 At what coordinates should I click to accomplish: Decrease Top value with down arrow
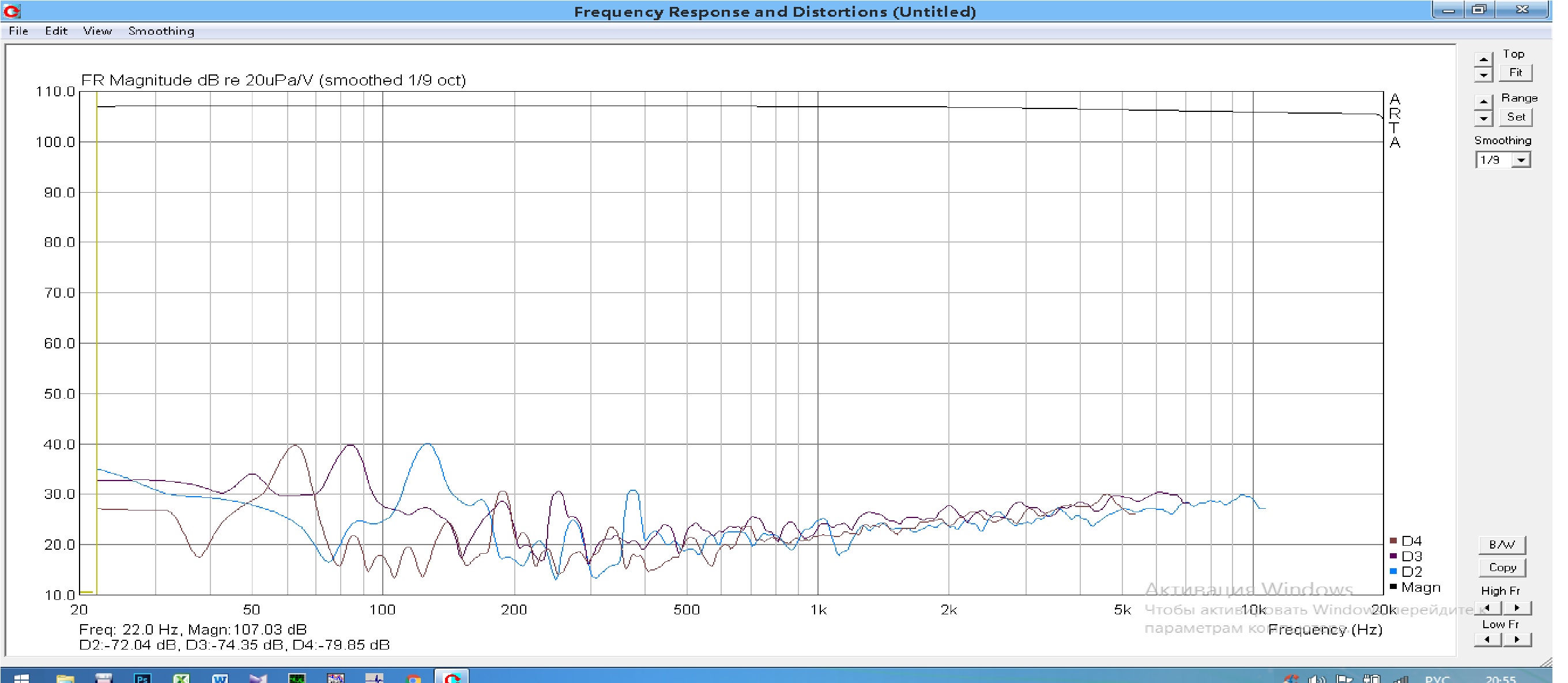(1483, 74)
